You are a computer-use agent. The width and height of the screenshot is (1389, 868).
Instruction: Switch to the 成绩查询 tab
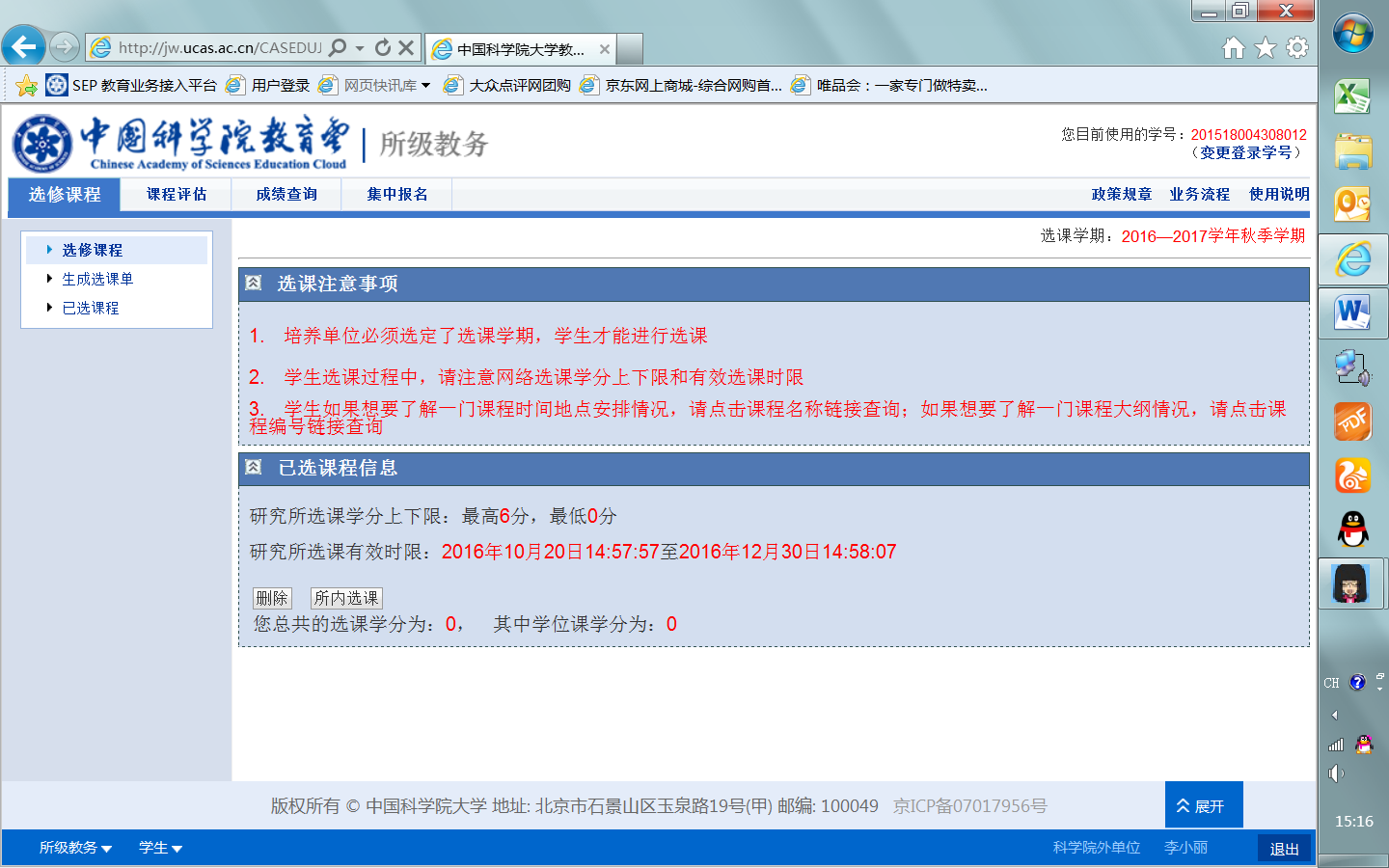[x=286, y=195]
